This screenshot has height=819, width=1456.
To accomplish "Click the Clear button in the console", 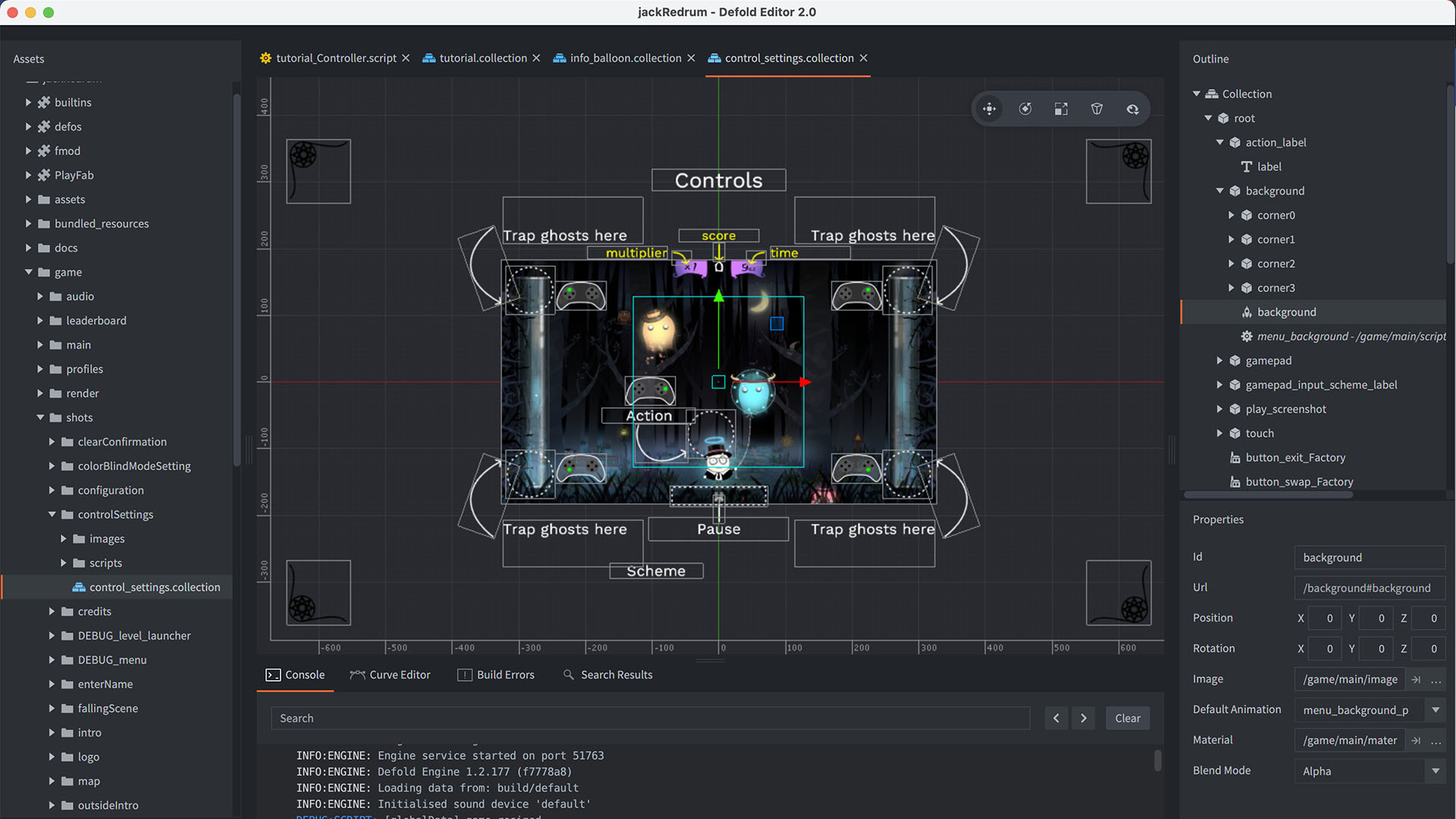I will click(x=1128, y=718).
